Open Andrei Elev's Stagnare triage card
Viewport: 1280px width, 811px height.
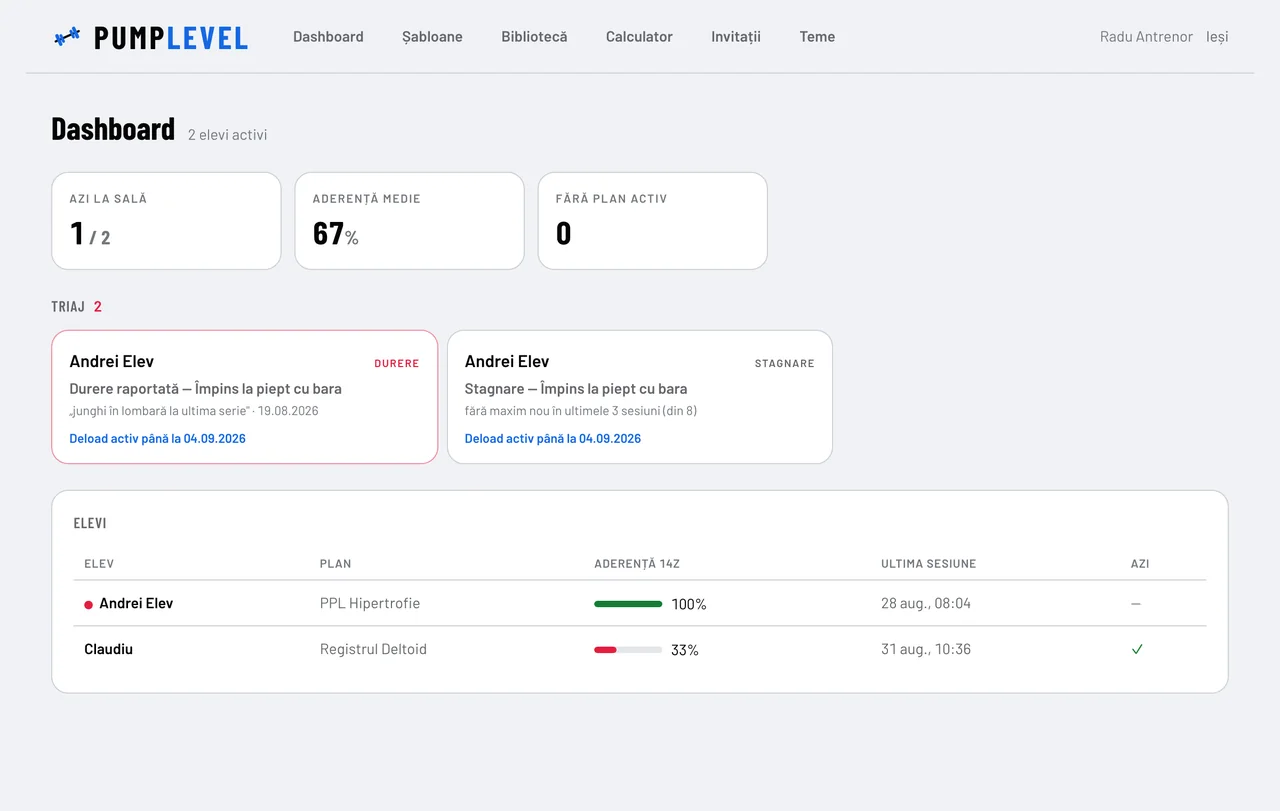[x=640, y=397]
